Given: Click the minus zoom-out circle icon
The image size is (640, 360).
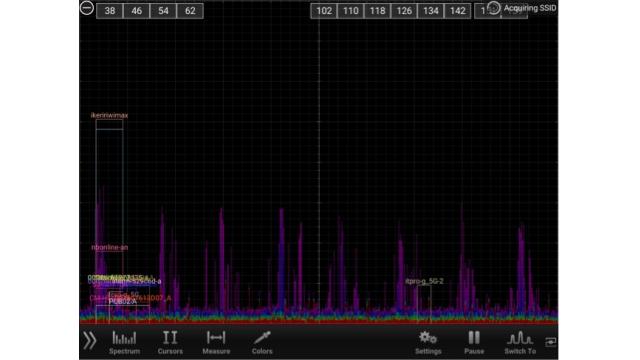Looking at the screenshot, I should click(87, 8).
